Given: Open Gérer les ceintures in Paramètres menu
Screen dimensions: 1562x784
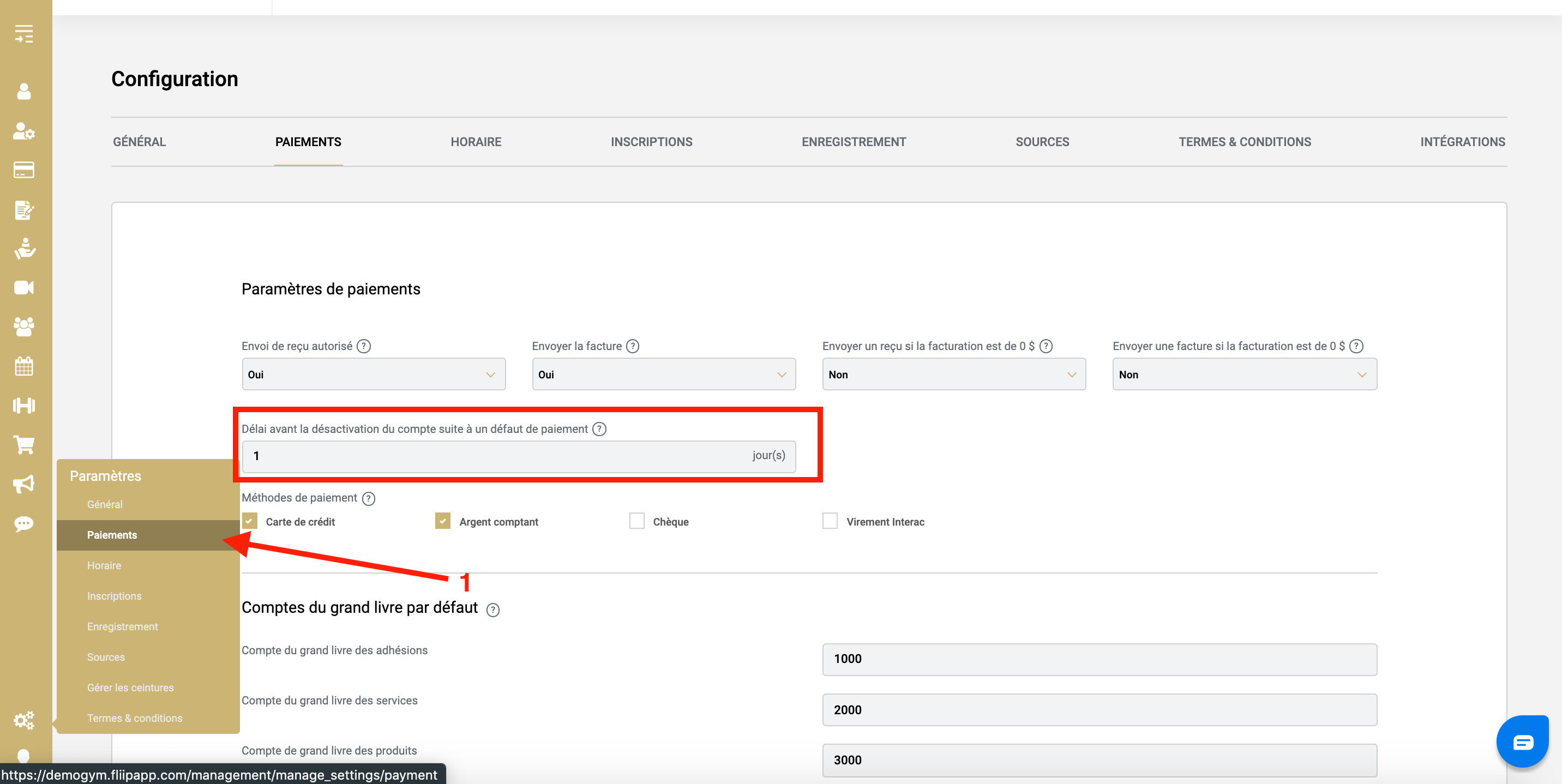Looking at the screenshot, I should (x=130, y=687).
